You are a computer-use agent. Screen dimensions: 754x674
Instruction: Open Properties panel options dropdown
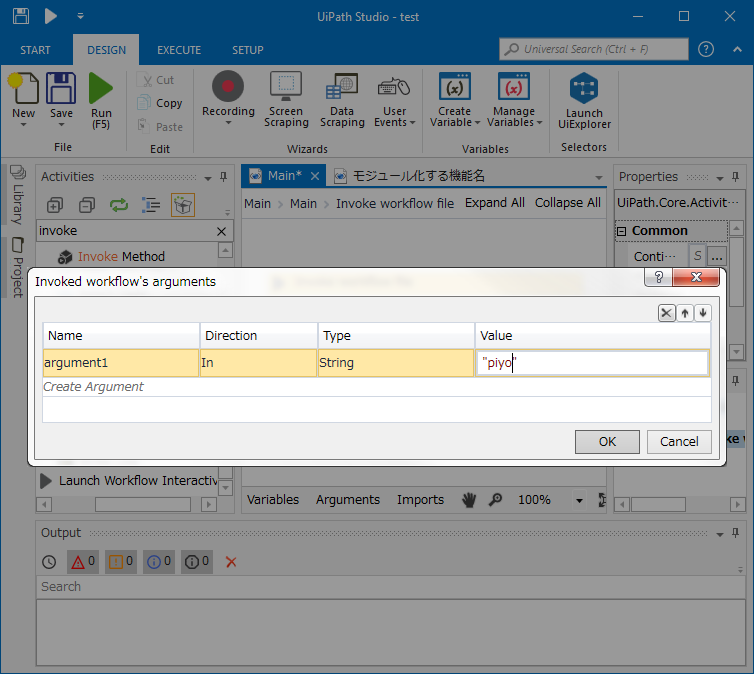coord(720,178)
